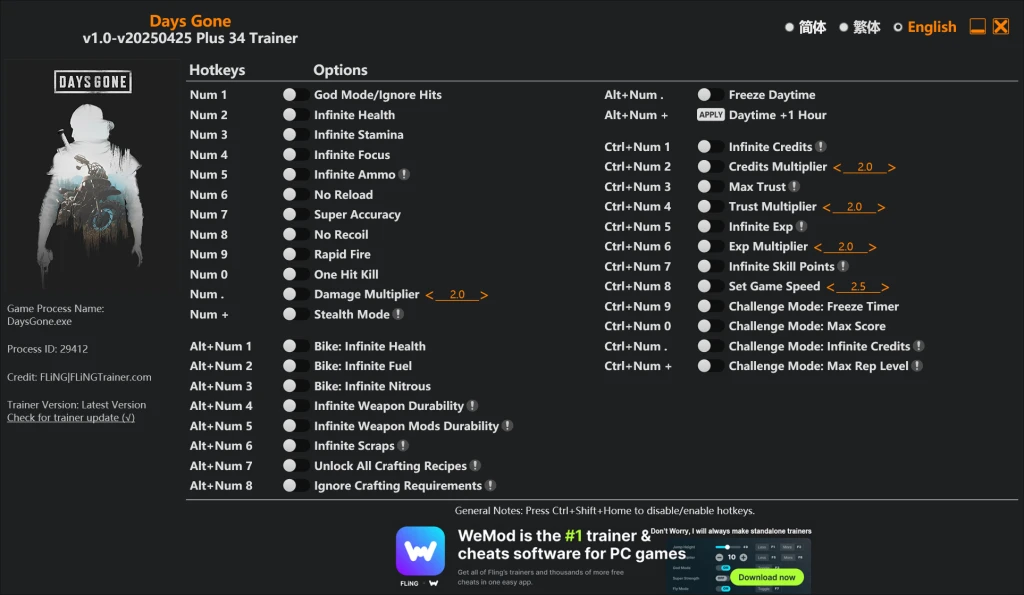Click the info icon next to Max Trust
Image resolution: width=1024 pixels, height=595 pixels.
[x=794, y=187]
